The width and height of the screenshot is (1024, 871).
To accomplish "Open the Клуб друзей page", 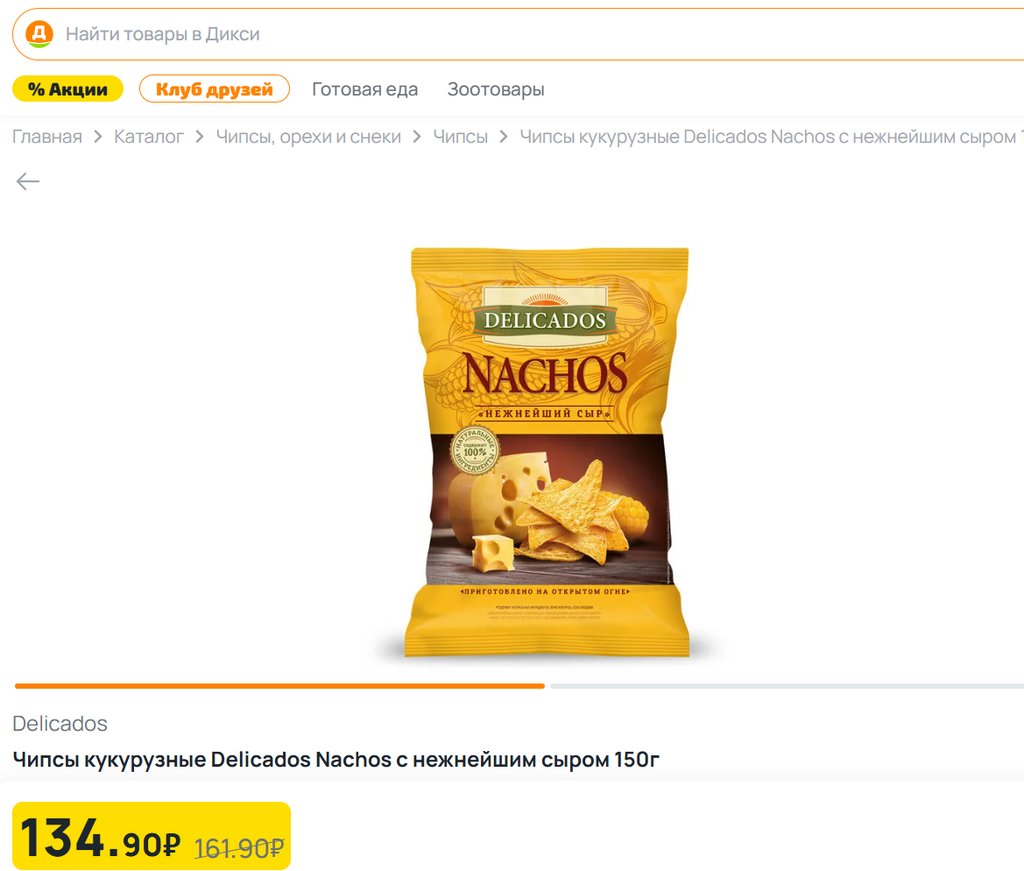I will click(214, 89).
